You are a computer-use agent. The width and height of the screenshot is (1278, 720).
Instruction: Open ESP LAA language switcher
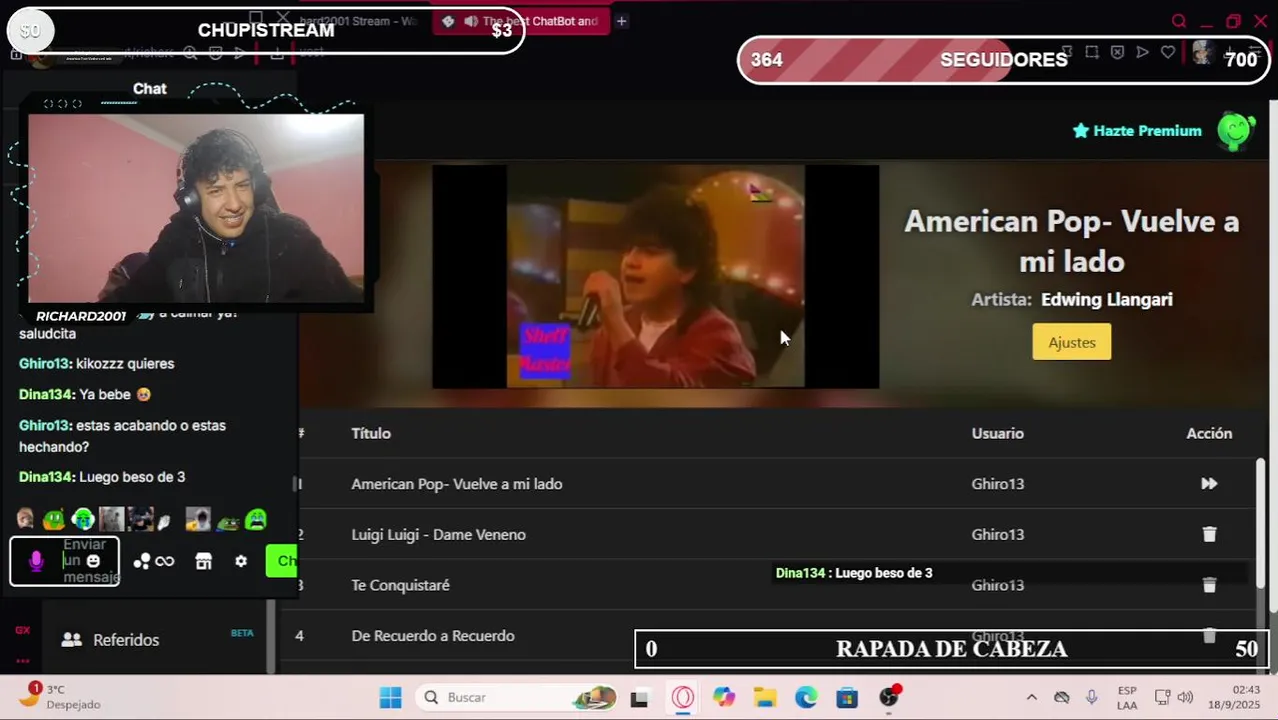click(x=1127, y=697)
